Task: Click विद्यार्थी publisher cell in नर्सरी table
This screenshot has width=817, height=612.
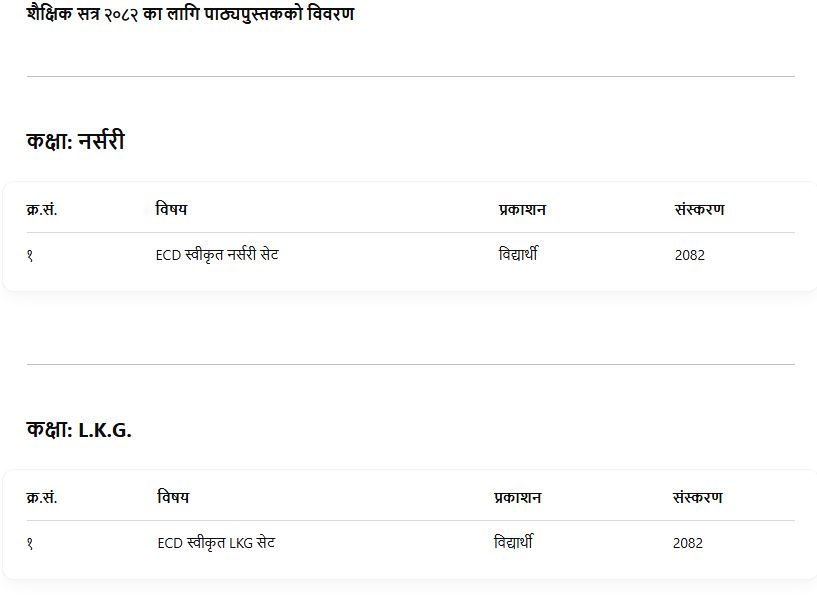Action: point(518,255)
